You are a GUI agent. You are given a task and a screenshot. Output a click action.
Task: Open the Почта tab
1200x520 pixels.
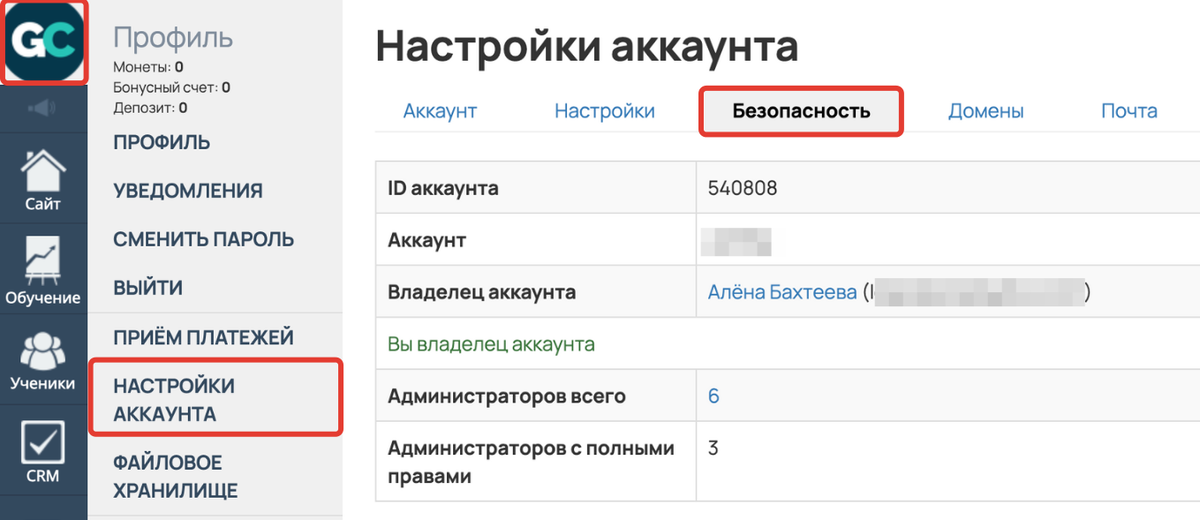pos(1129,111)
